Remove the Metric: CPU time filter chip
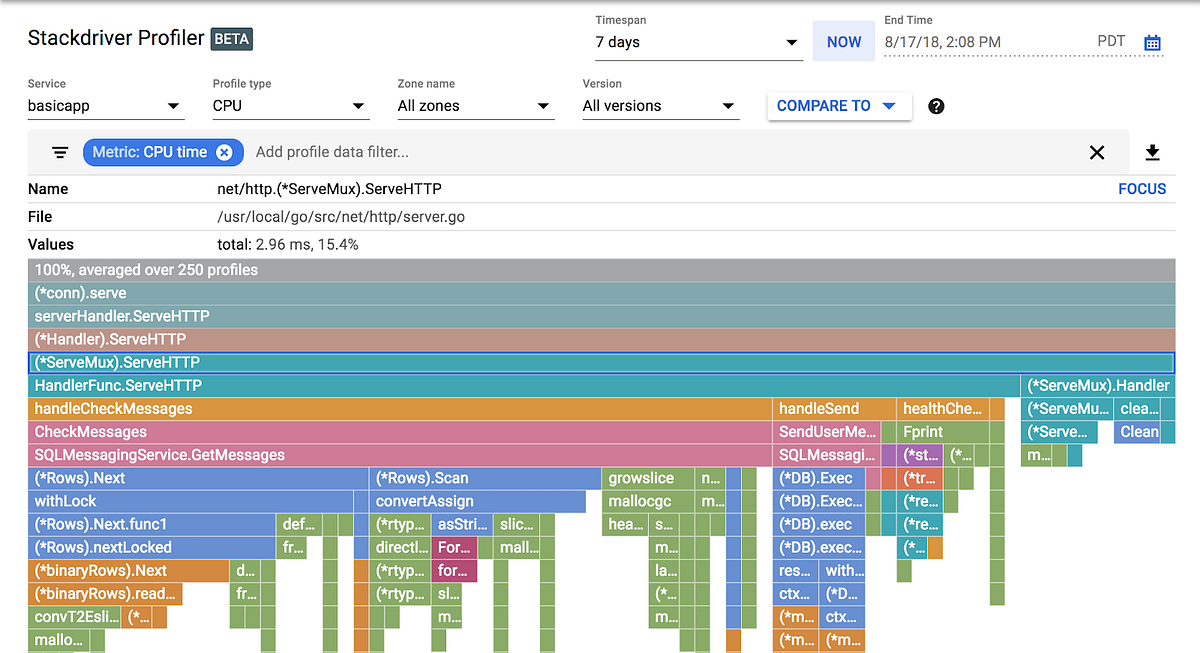The width and height of the screenshot is (1200, 653). click(222, 152)
